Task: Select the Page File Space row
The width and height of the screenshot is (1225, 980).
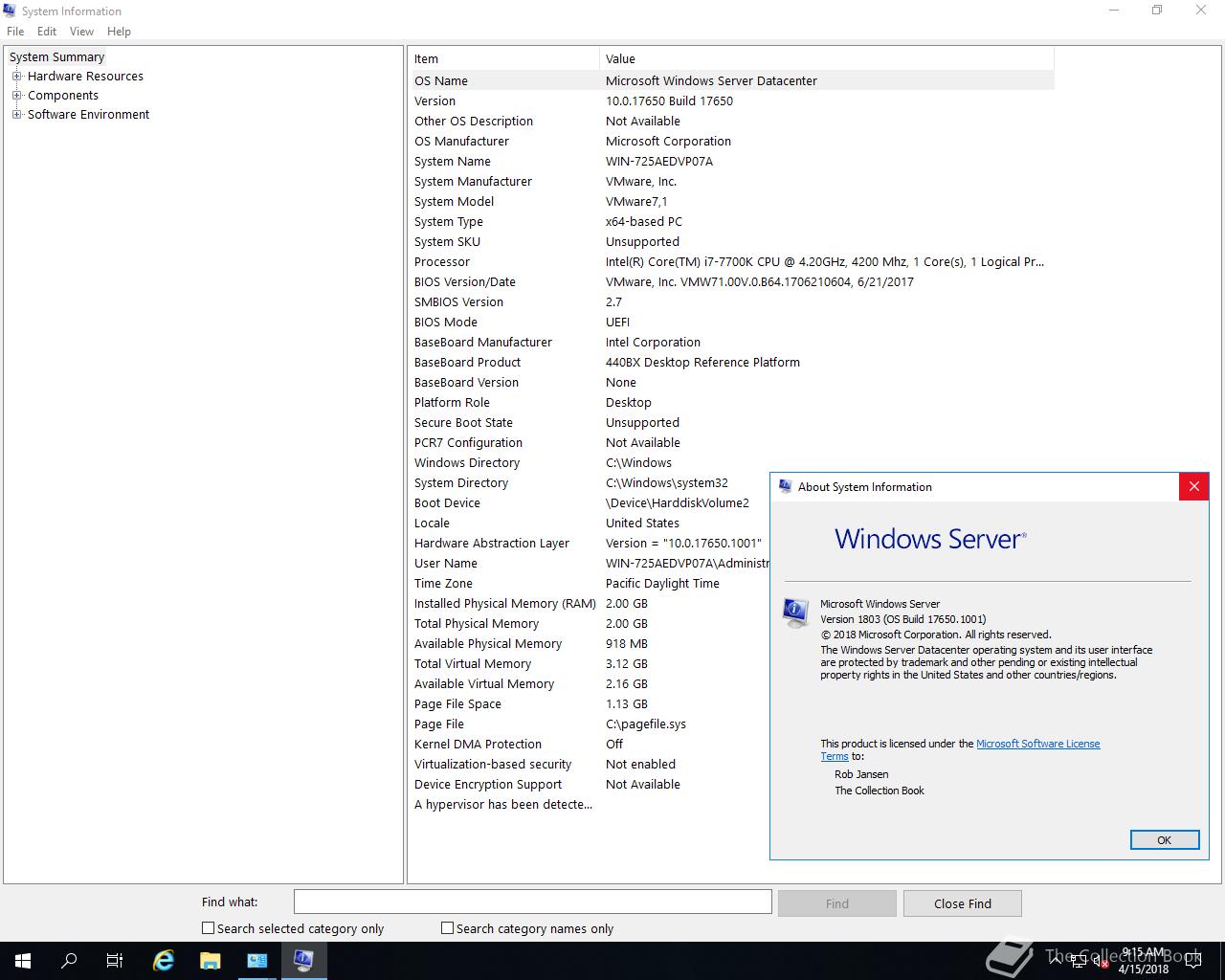Action: click(590, 703)
